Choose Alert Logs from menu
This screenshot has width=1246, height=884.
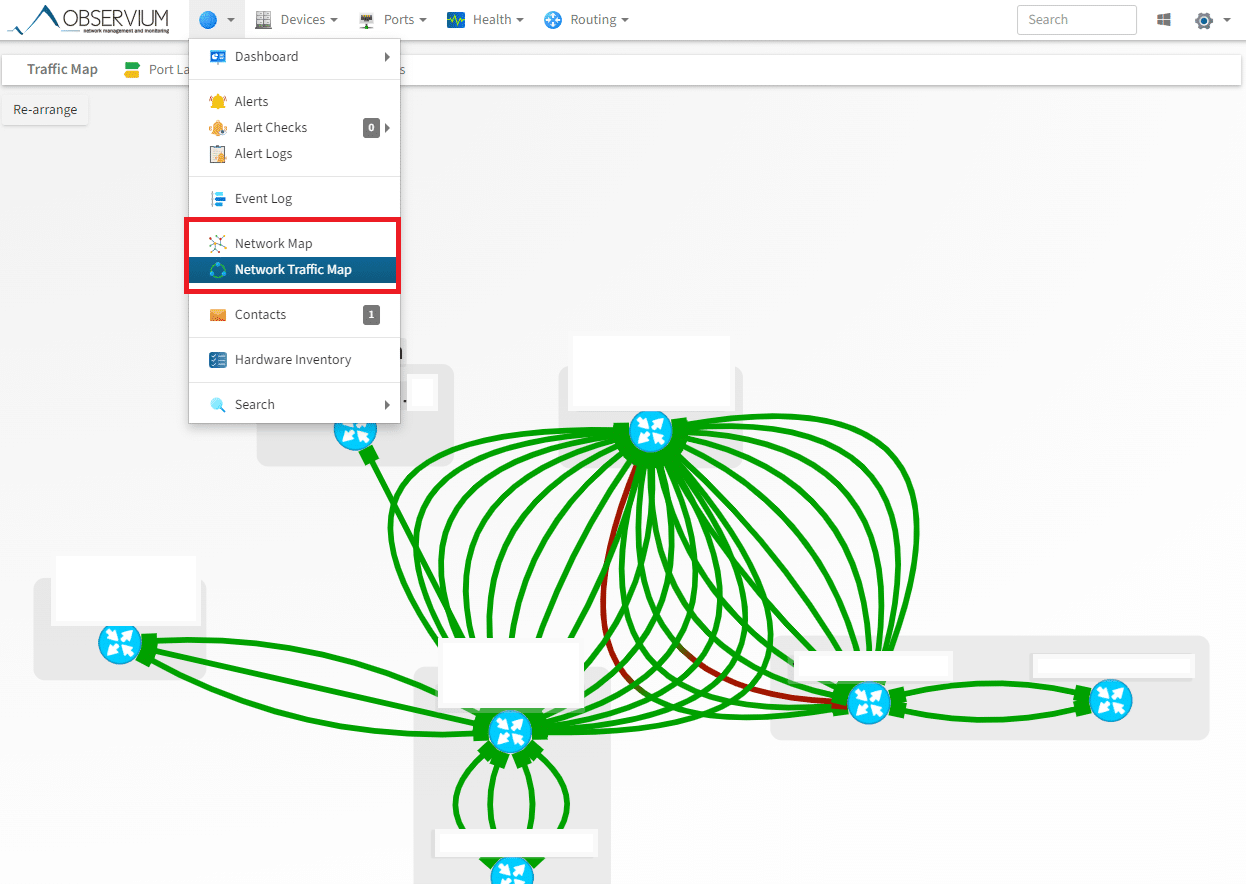point(263,154)
